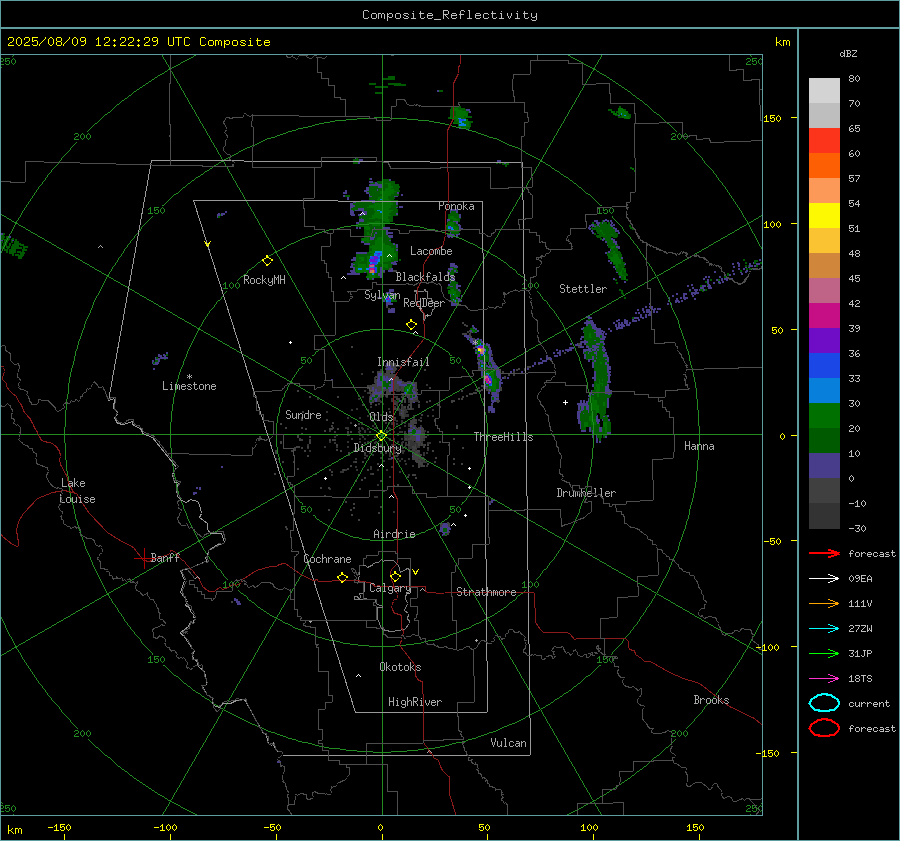Click the green 31JP arrow icon
Screen dimensions: 900x841
[824, 653]
